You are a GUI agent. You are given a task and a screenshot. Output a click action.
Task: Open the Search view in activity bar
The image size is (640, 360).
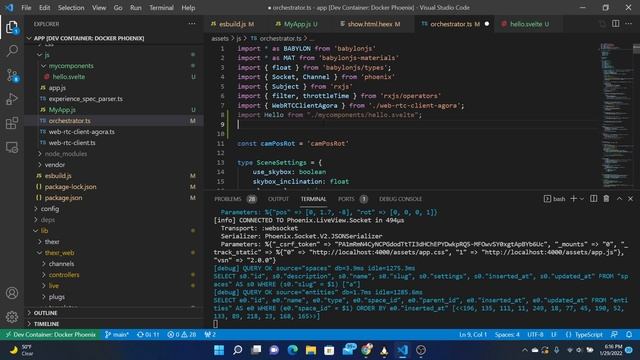12,51
